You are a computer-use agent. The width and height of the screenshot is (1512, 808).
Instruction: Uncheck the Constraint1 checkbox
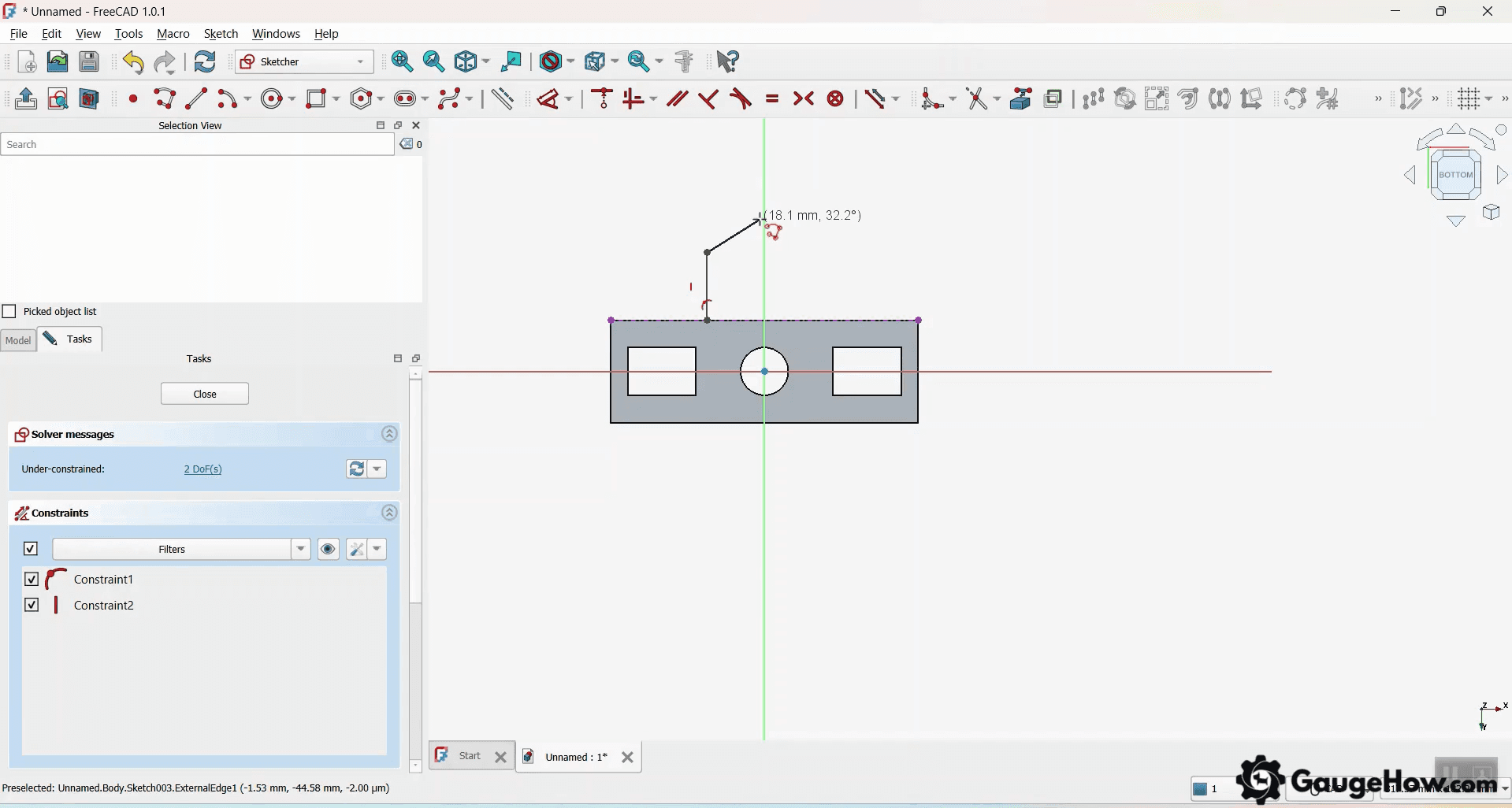pyautogui.click(x=32, y=579)
